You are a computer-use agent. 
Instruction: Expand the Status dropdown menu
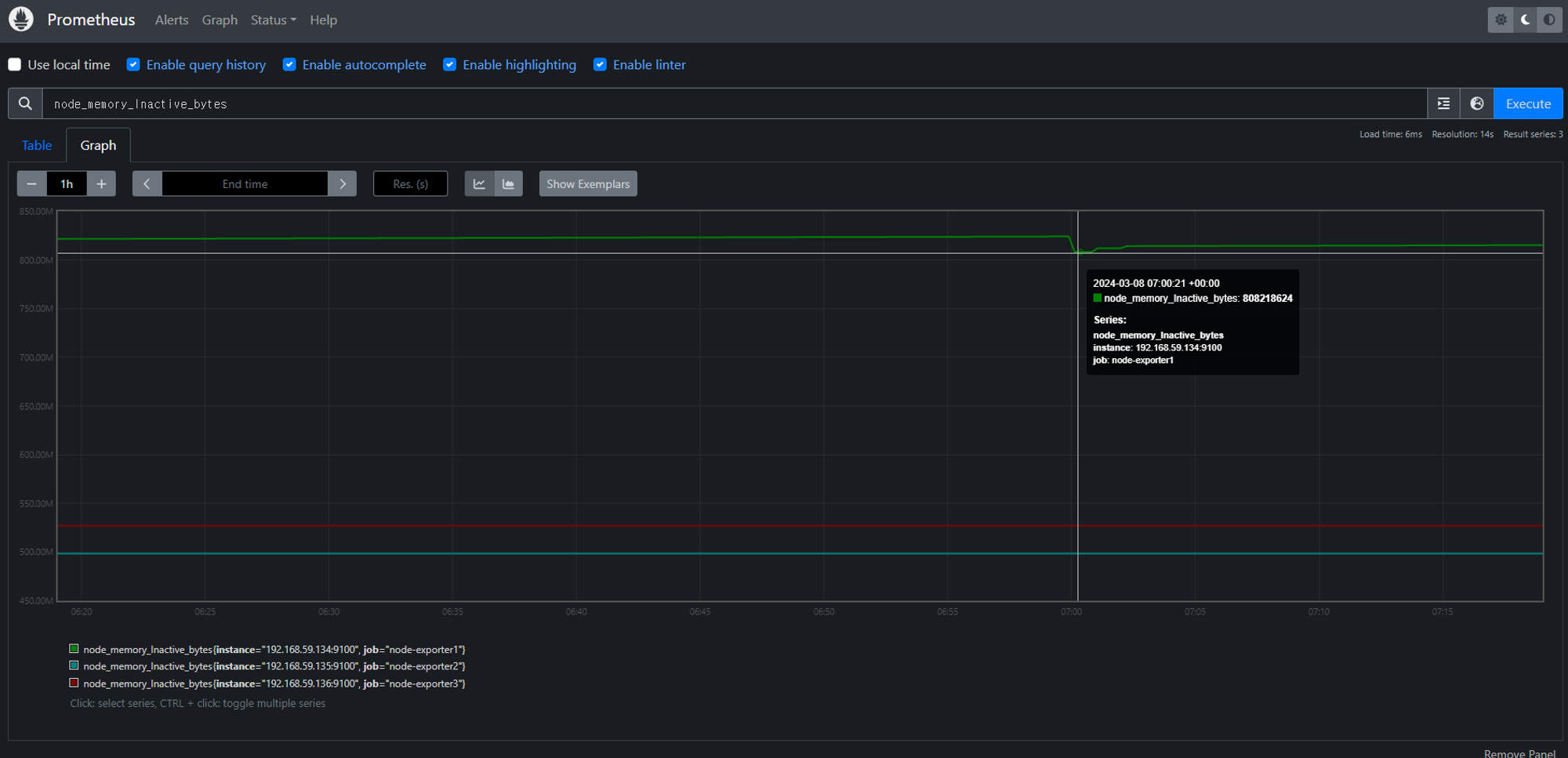pyautogui.click(x=273, y=20)
